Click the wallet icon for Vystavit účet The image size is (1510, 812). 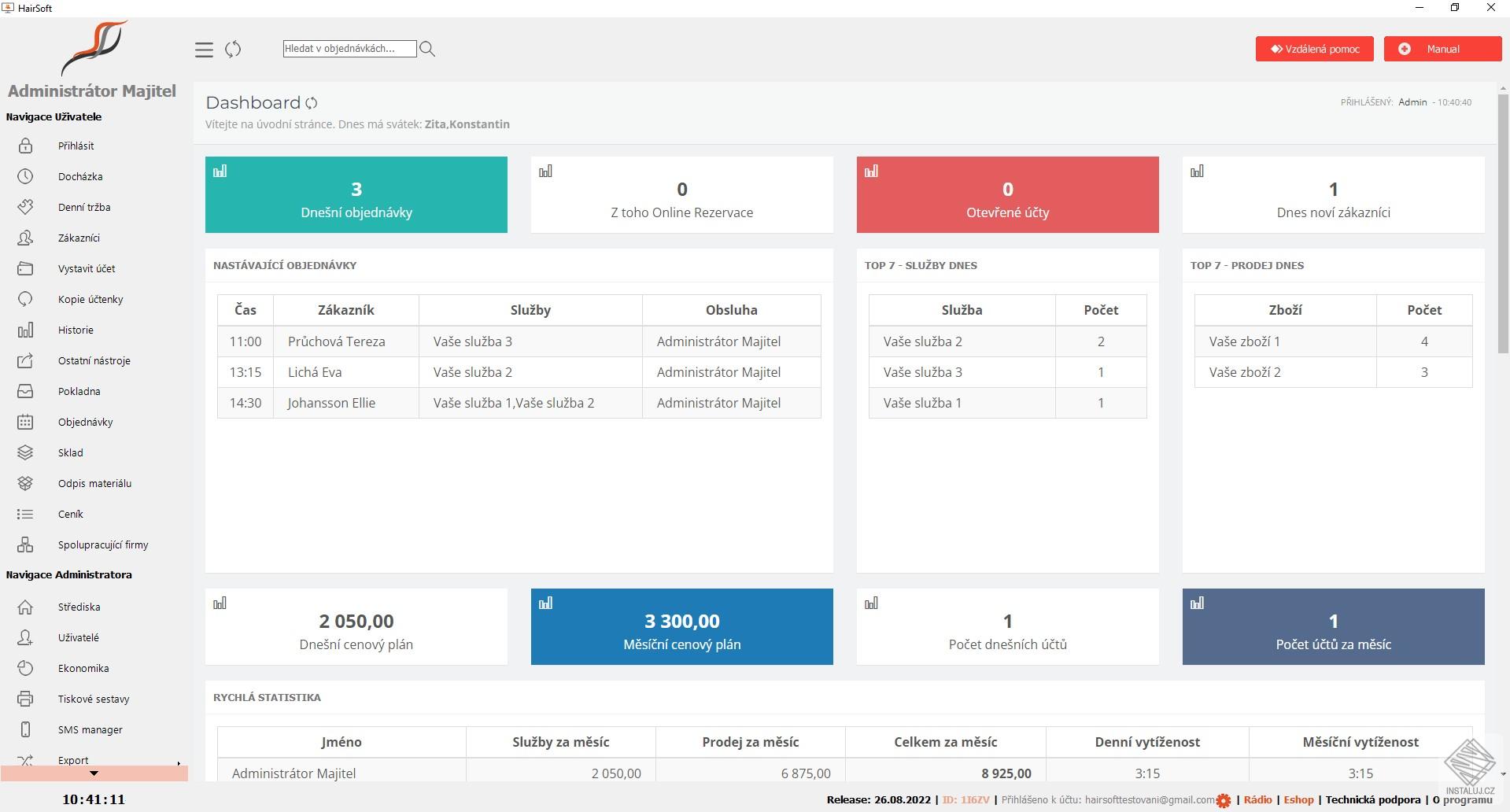25,268
